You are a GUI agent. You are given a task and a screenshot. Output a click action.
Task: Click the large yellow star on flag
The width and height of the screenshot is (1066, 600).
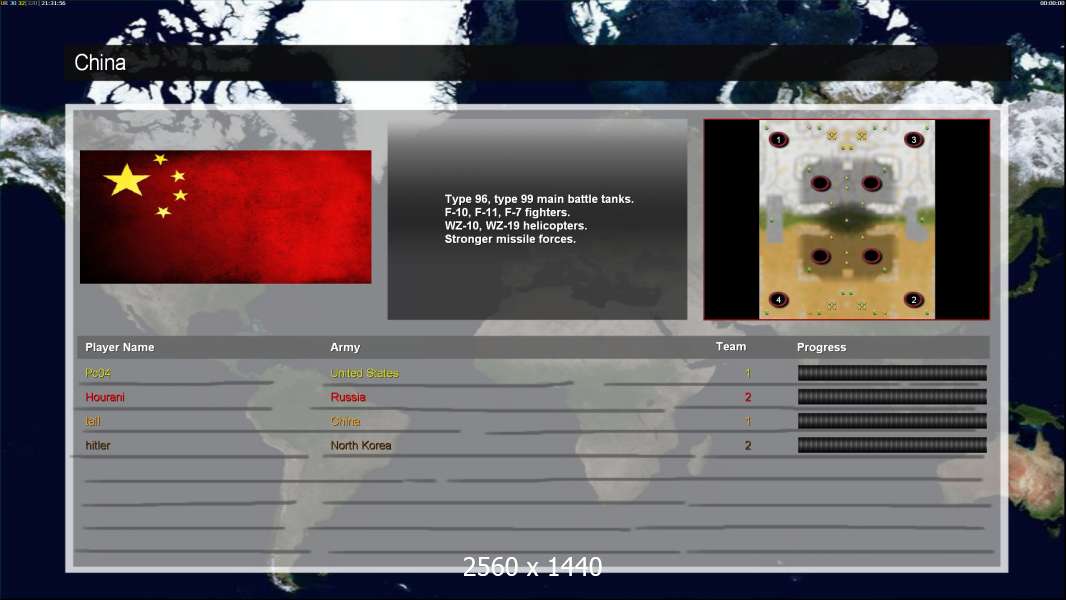point(126,180)
